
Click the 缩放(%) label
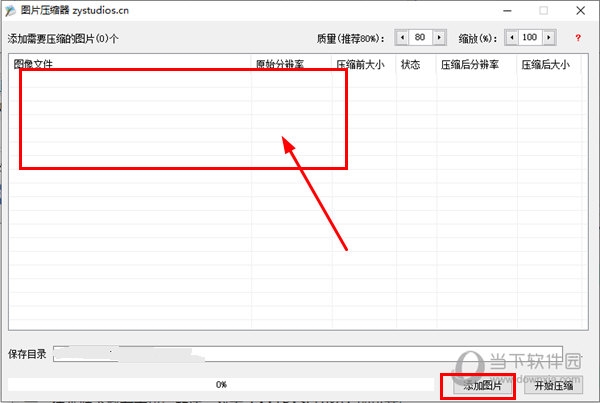pos(478,39)
